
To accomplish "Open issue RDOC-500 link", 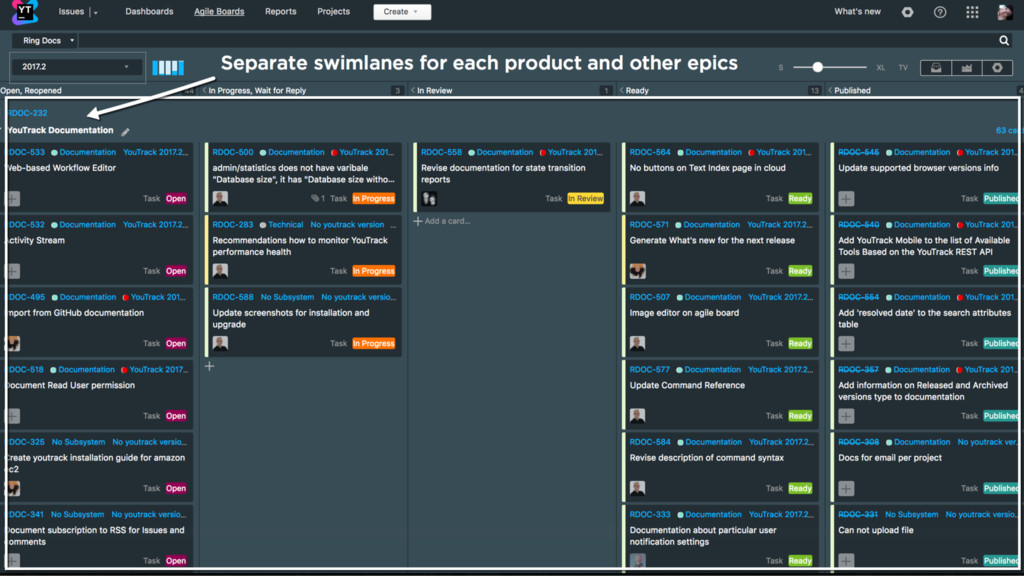I will pos(232,152).
